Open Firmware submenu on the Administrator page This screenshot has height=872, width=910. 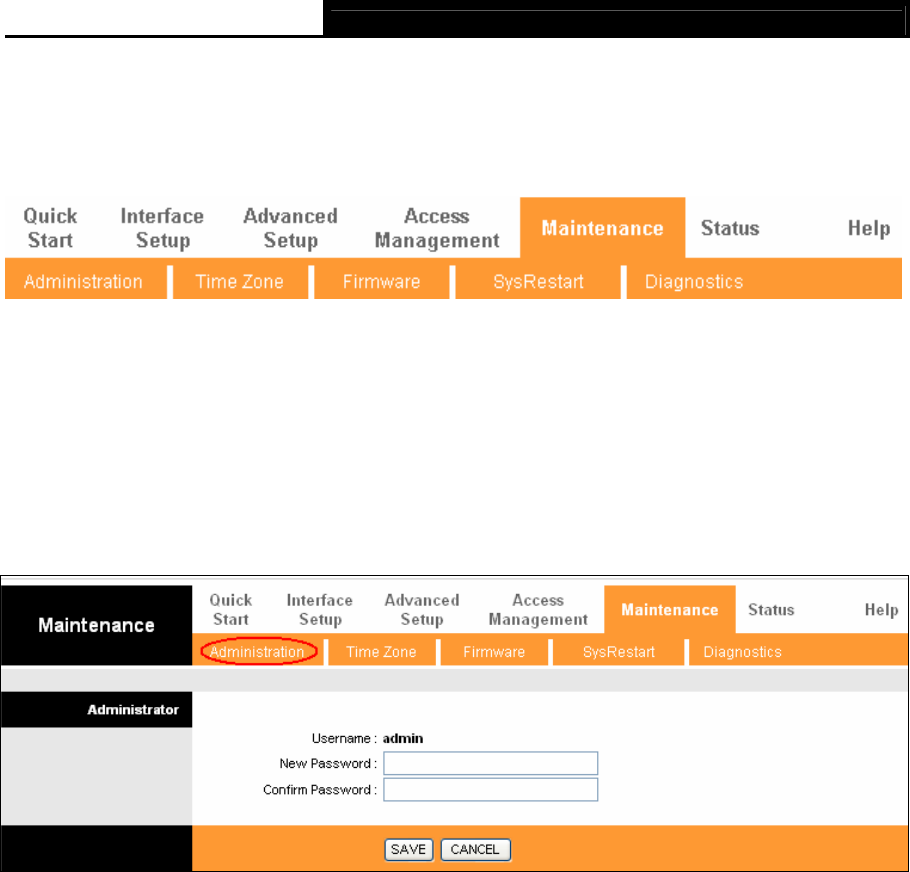tap(494, 652)
